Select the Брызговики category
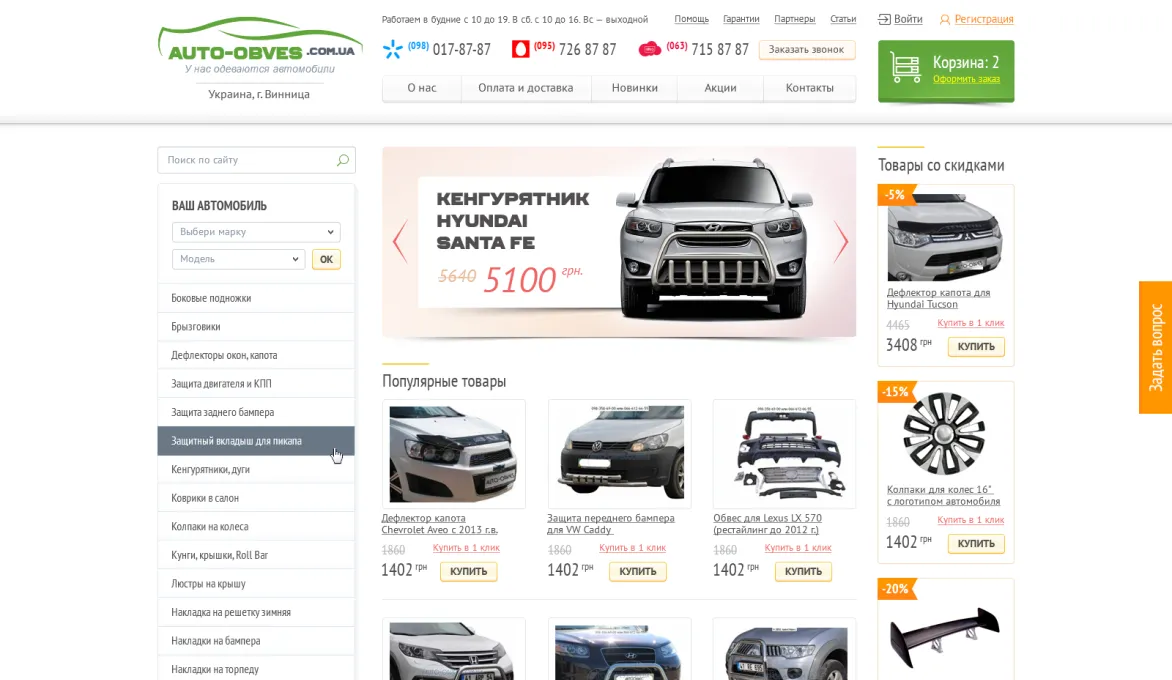1172x680 pixels. click(256, 327)
